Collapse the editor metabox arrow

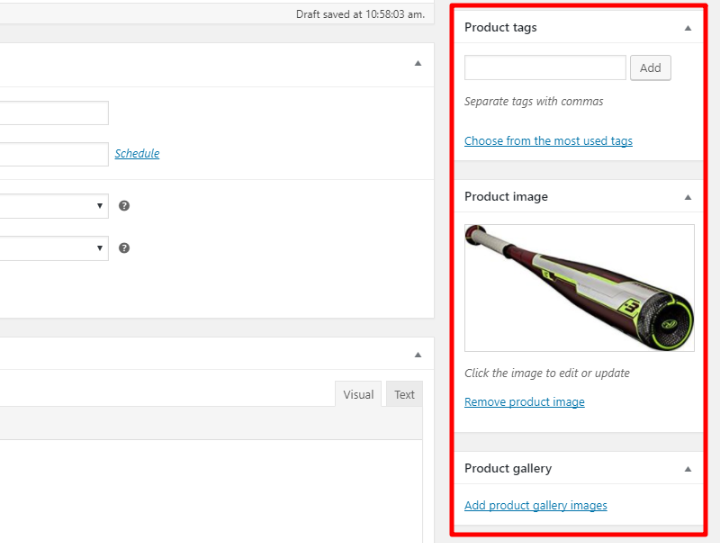(418, 355)
